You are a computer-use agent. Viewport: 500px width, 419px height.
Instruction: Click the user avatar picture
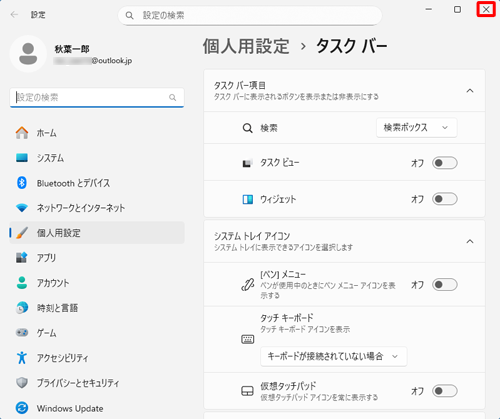click(28, 54)
